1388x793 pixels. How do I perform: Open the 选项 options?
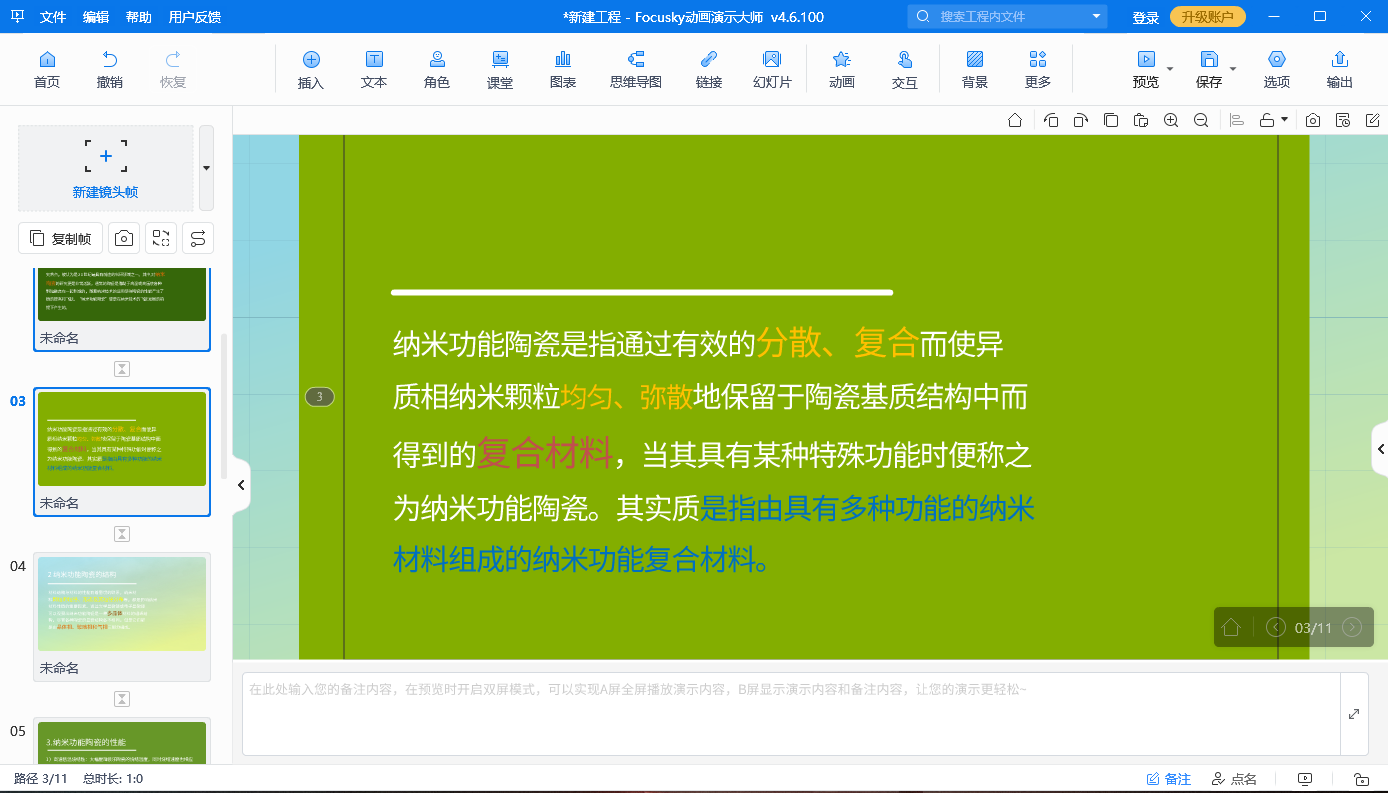click(1277, 70)
